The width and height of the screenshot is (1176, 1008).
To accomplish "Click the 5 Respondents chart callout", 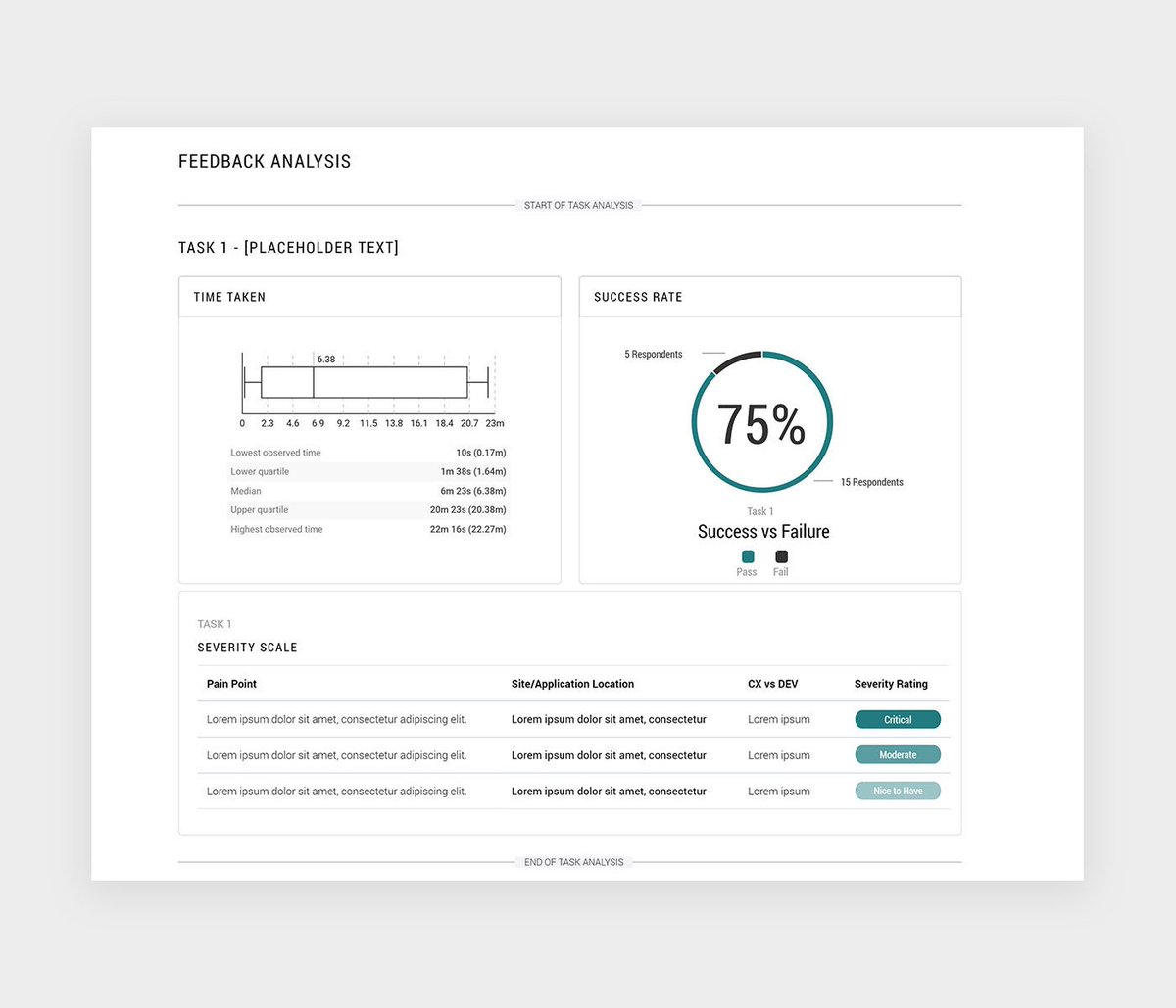I will (653, 354).
